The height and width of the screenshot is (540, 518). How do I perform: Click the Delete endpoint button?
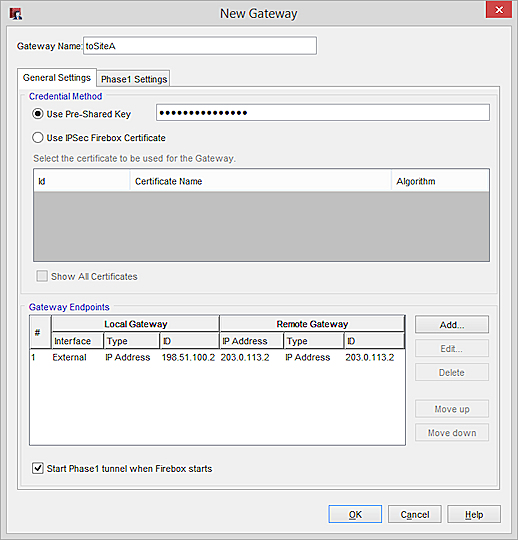point(452,372)
